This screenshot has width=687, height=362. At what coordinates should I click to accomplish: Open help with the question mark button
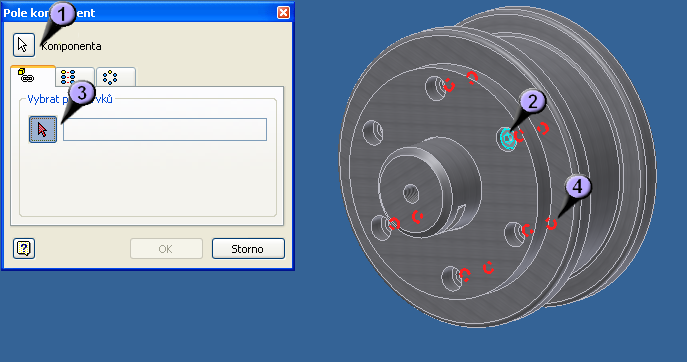pyautogui.click(x=24, y=248)
